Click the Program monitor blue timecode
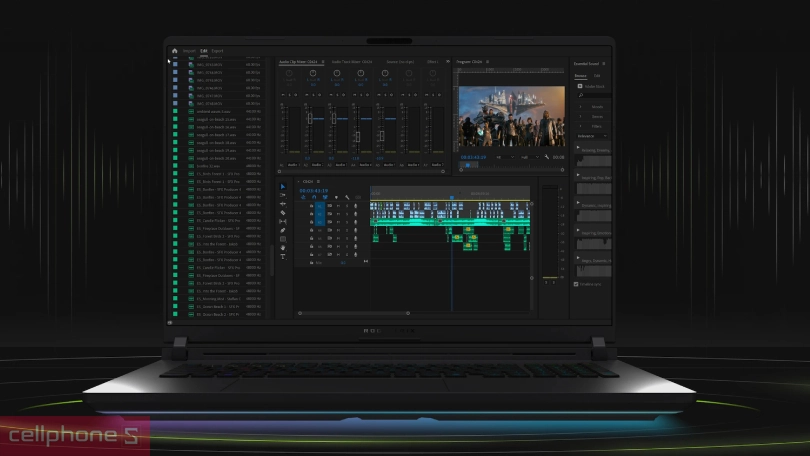 473,157
